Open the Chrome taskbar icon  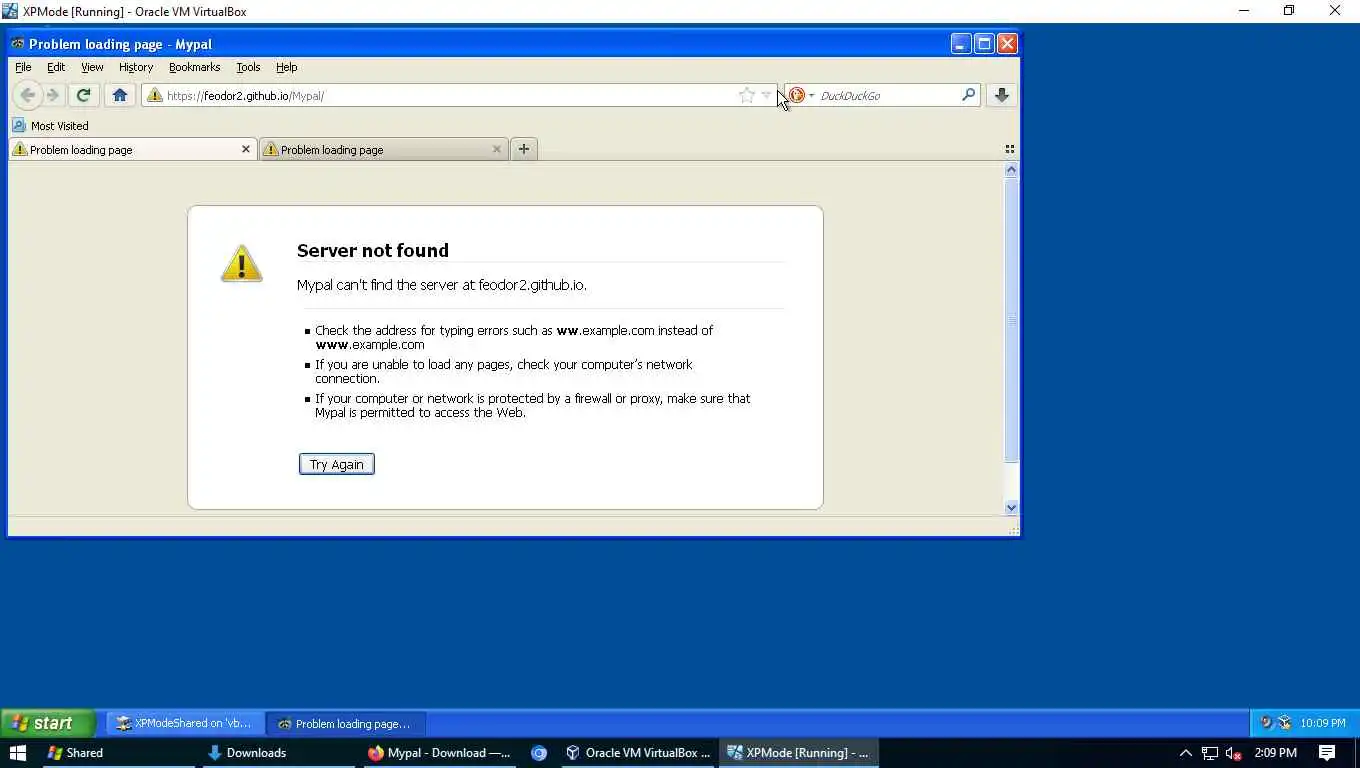click(x=539, y=753)
